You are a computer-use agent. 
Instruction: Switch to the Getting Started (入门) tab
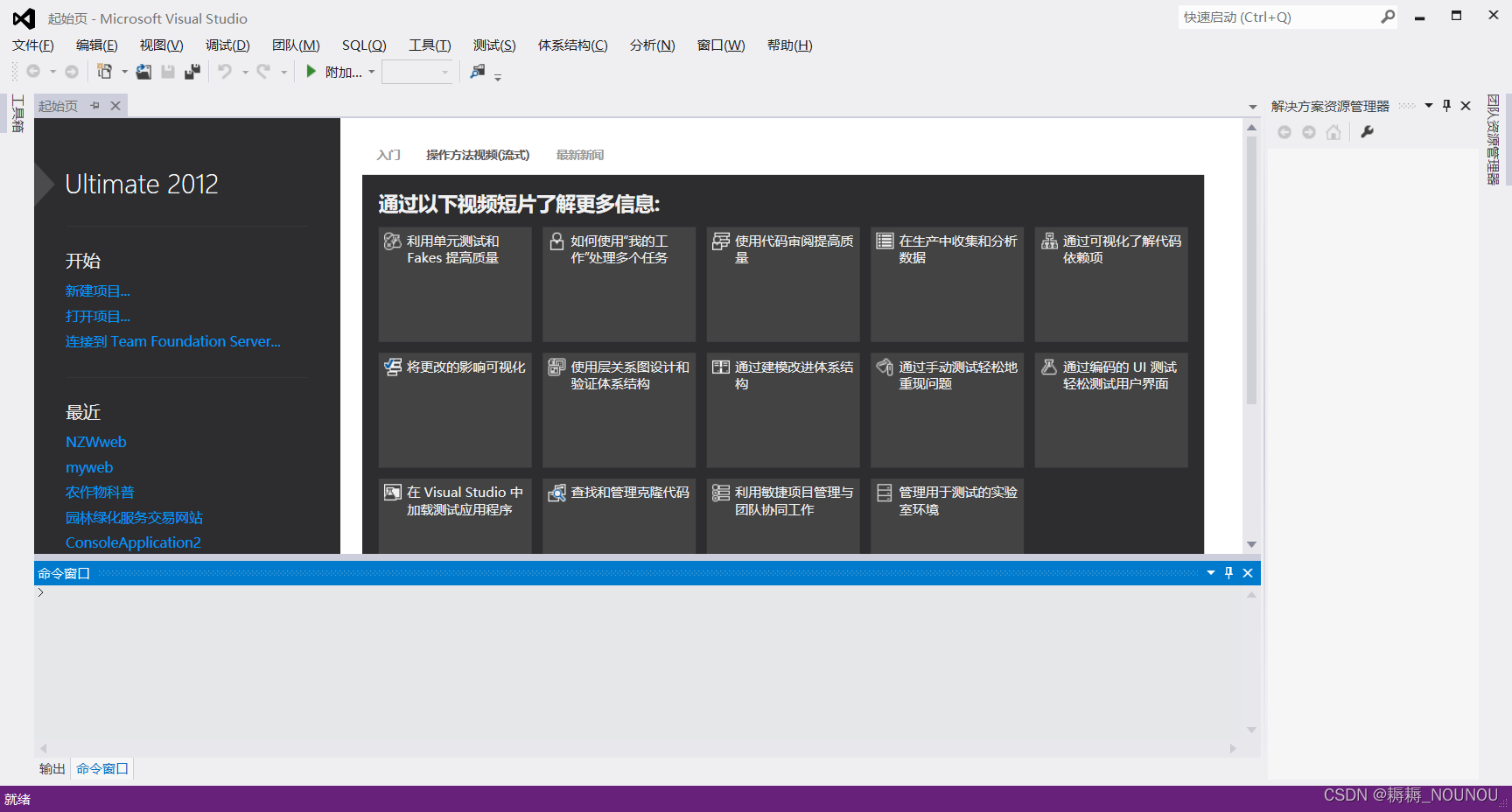coord(388,155)
